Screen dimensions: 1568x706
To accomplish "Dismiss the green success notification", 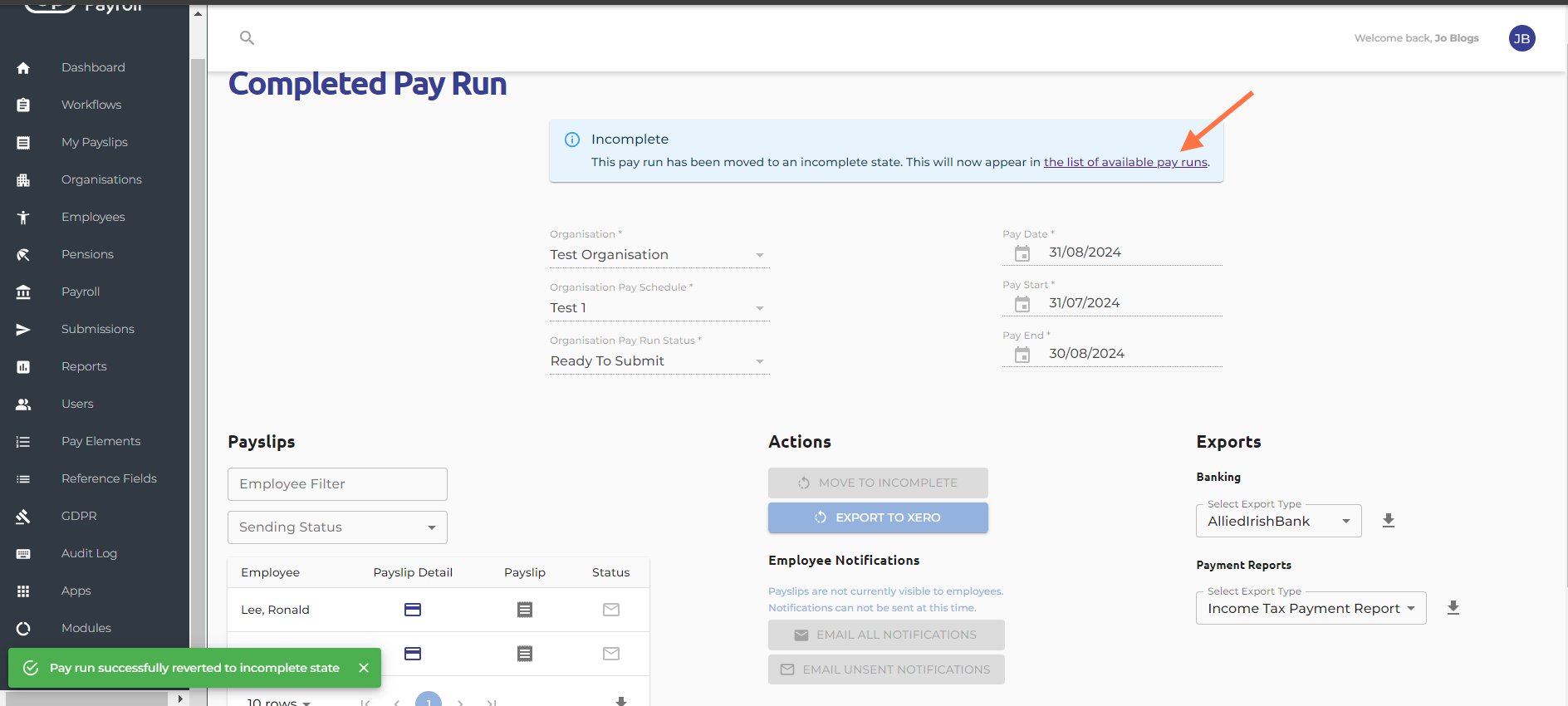I will click(364, 668).
